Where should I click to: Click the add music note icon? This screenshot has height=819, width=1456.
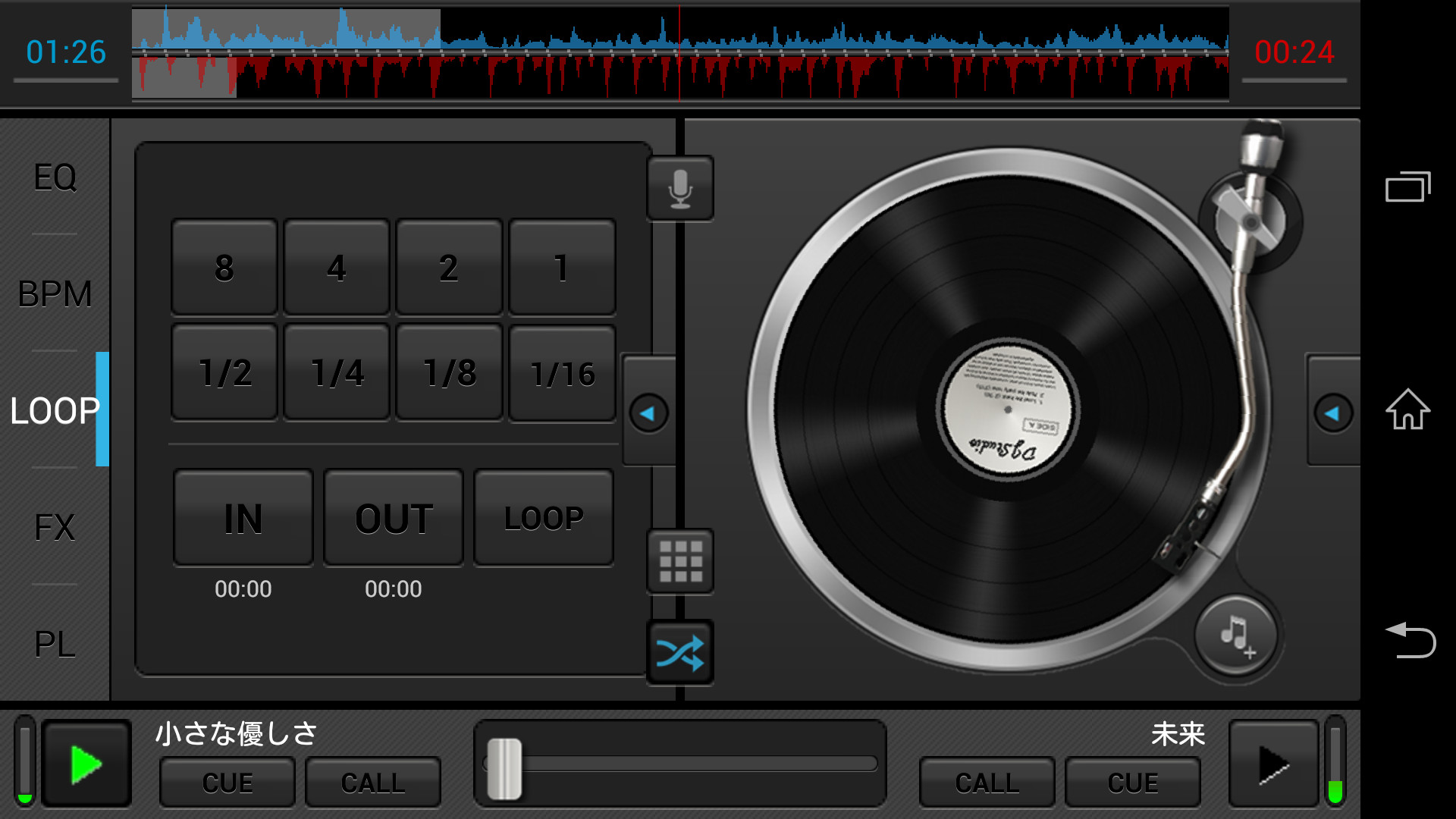1236,635
